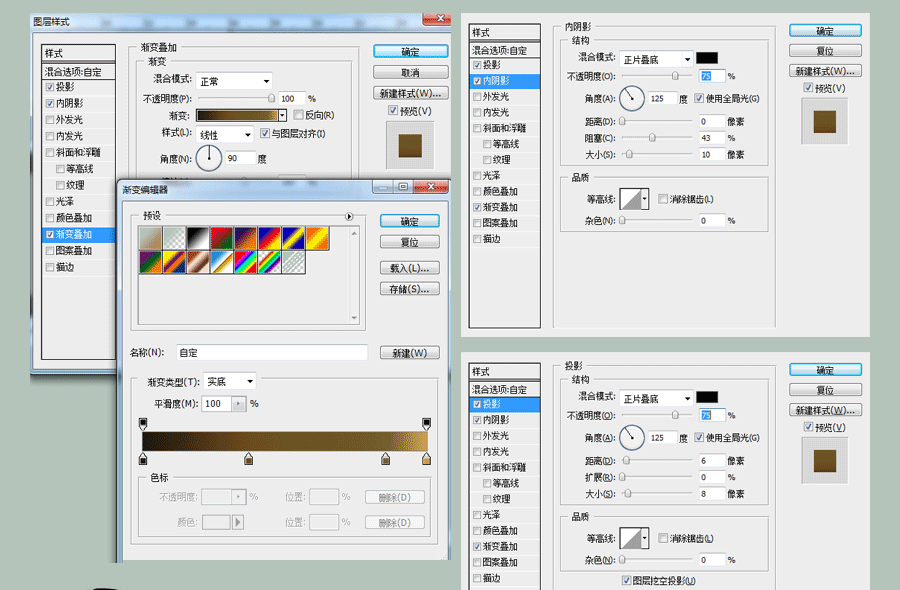Click 取消 in 图层样式 dialog

coord(410,72)
